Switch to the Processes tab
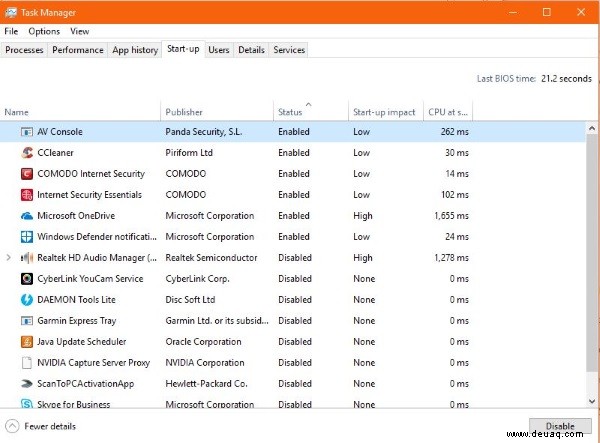This screenshot has width=600, height=443. (24, 50)
